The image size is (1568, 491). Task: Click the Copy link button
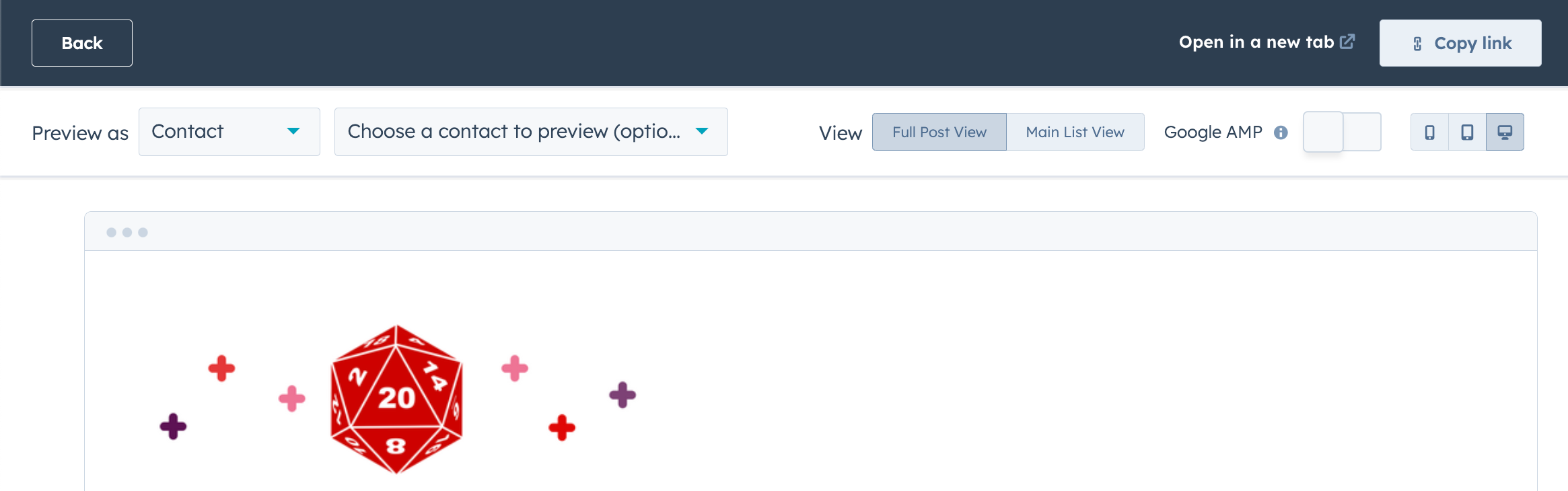click(x=1460, y=43)
